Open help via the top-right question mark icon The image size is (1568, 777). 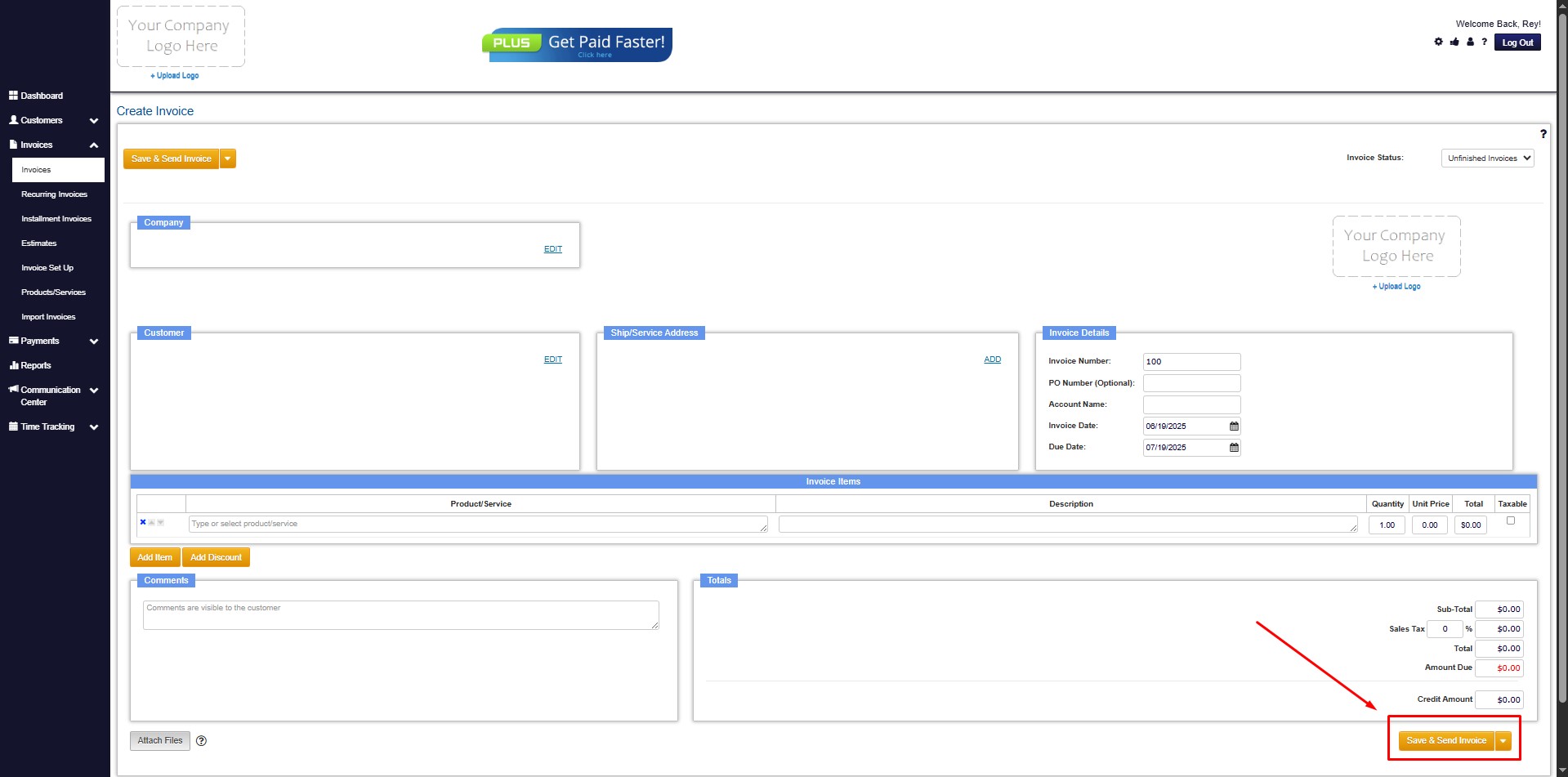[x=1485, y=42]
